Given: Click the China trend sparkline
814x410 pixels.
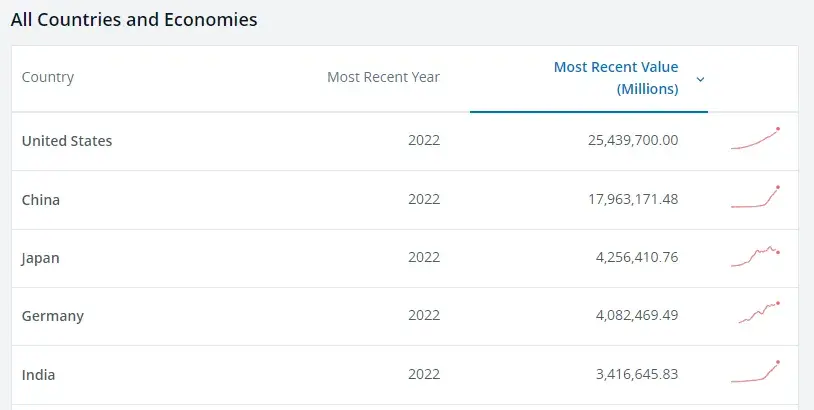Looking at the screenshot, I should 755,198.
